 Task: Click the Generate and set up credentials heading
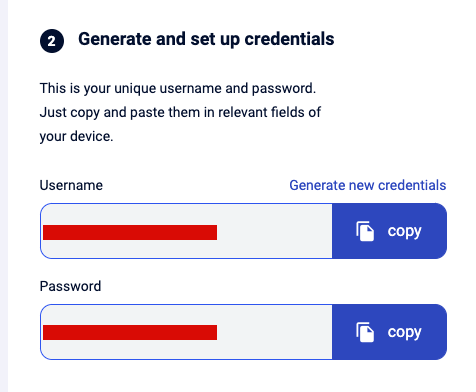(206, 39)
